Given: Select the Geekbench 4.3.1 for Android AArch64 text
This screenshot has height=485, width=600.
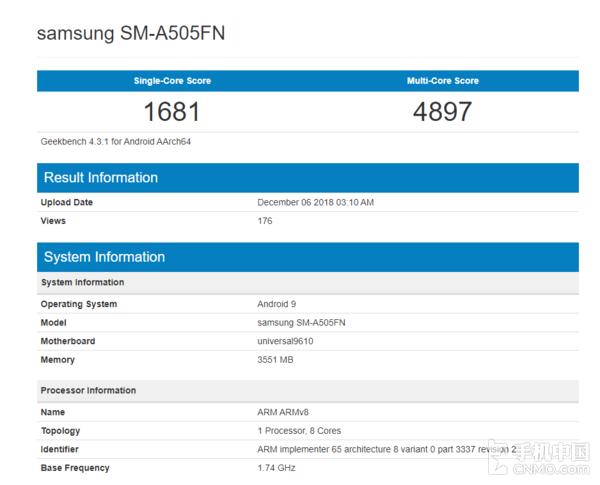Looking at the screenshot, I should (116, 142).
